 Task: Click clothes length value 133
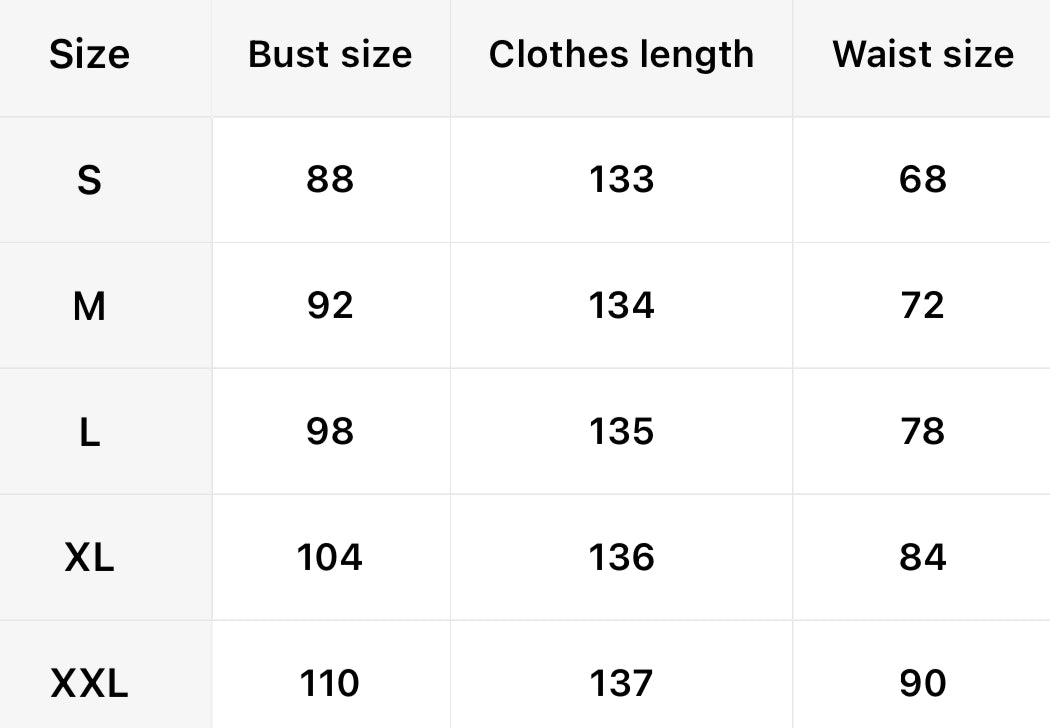pos(621,180)
